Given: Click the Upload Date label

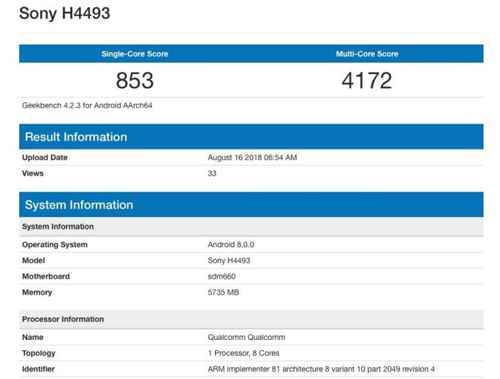Looking at the screenshot, I should (x=45, y=157).
